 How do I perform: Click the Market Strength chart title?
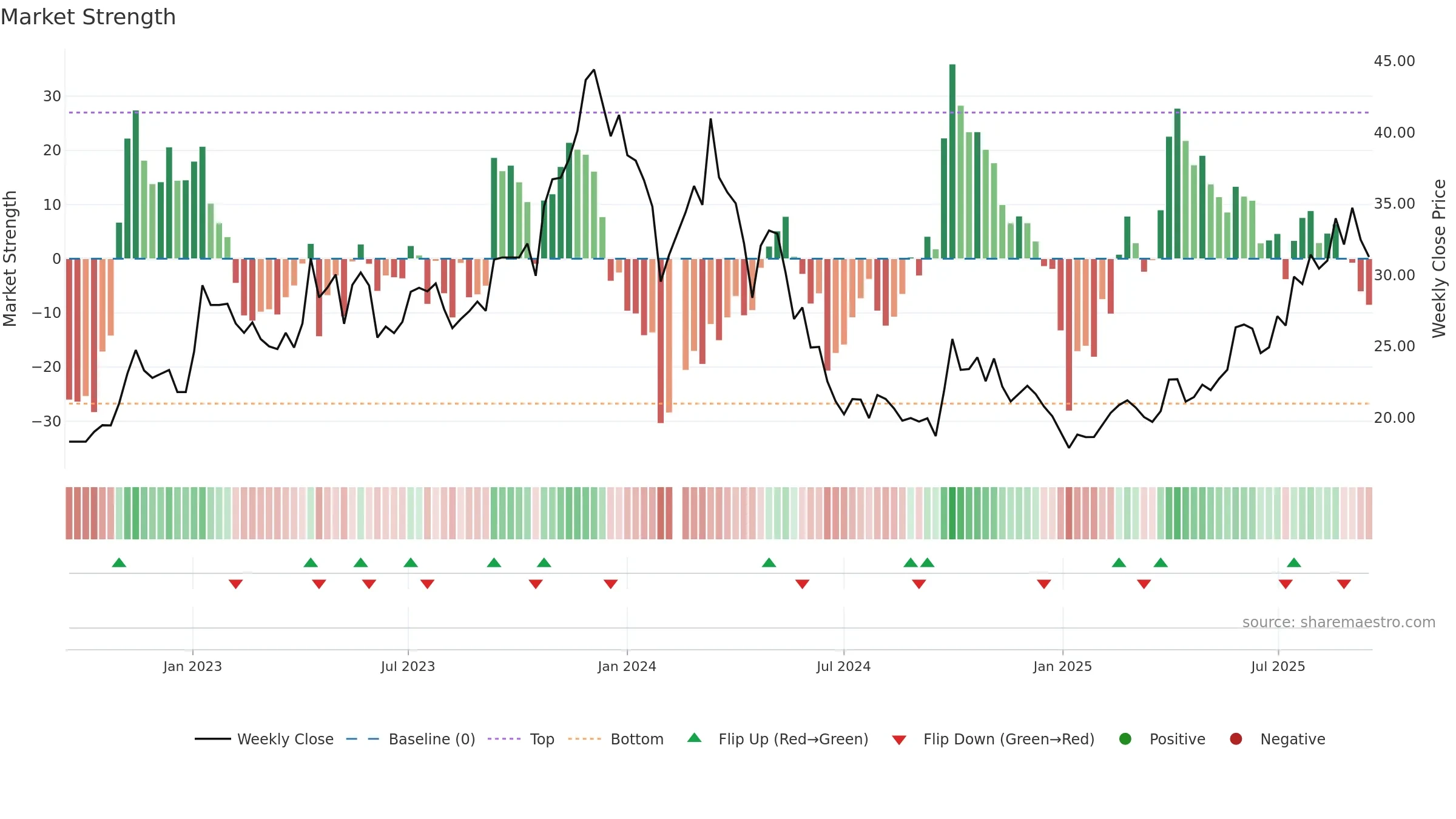(88, 17)
